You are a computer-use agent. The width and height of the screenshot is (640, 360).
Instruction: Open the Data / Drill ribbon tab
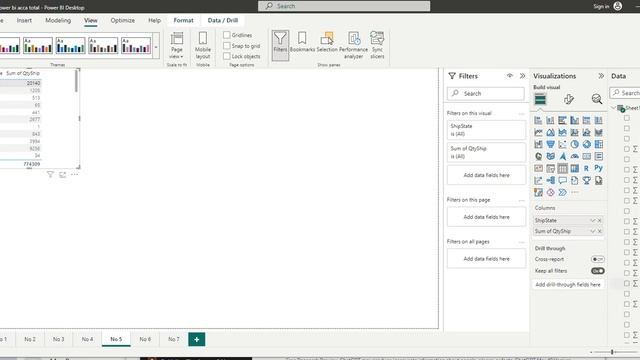(222, 20)
